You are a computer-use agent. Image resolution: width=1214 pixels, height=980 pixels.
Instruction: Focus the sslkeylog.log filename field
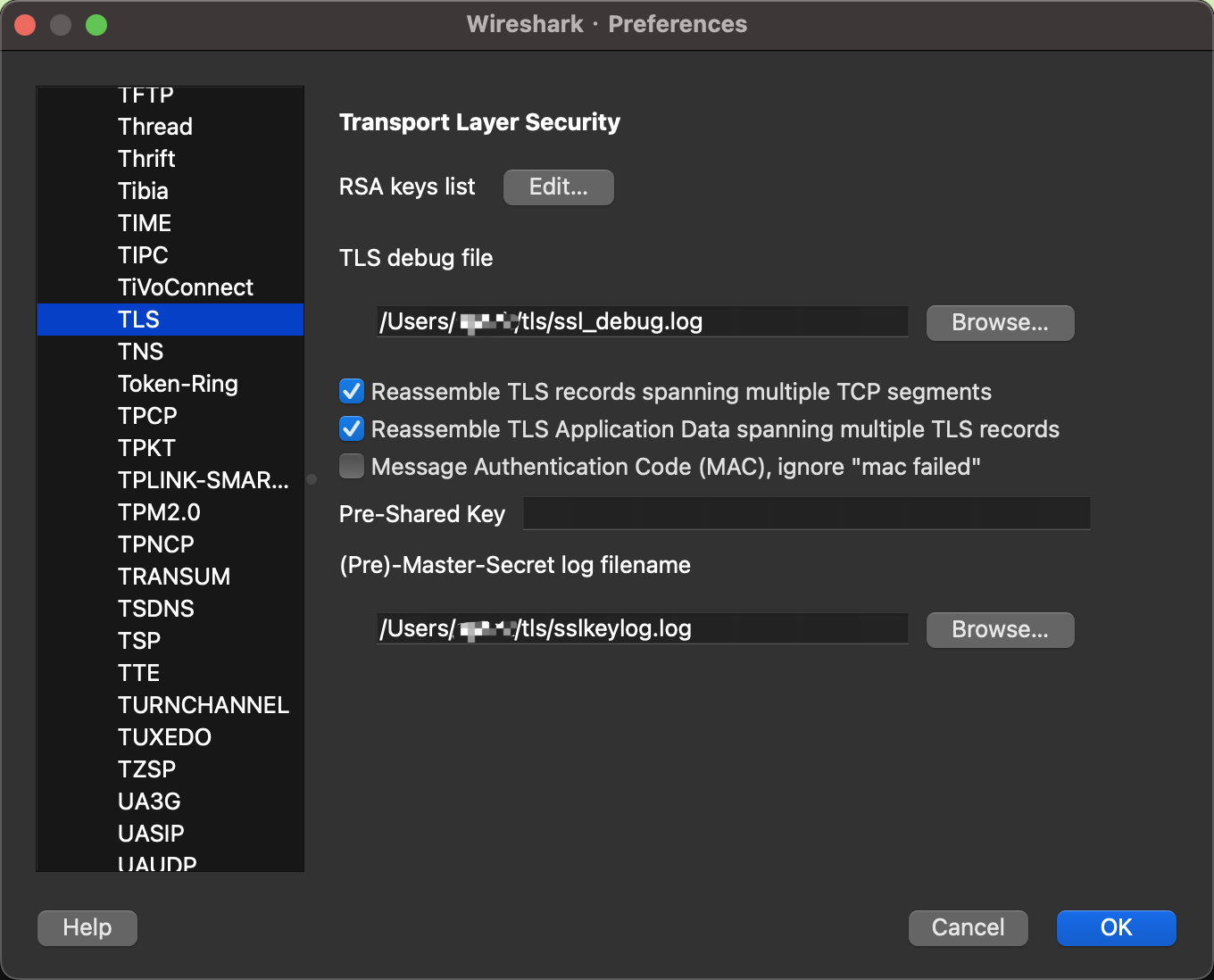(643, 628)
